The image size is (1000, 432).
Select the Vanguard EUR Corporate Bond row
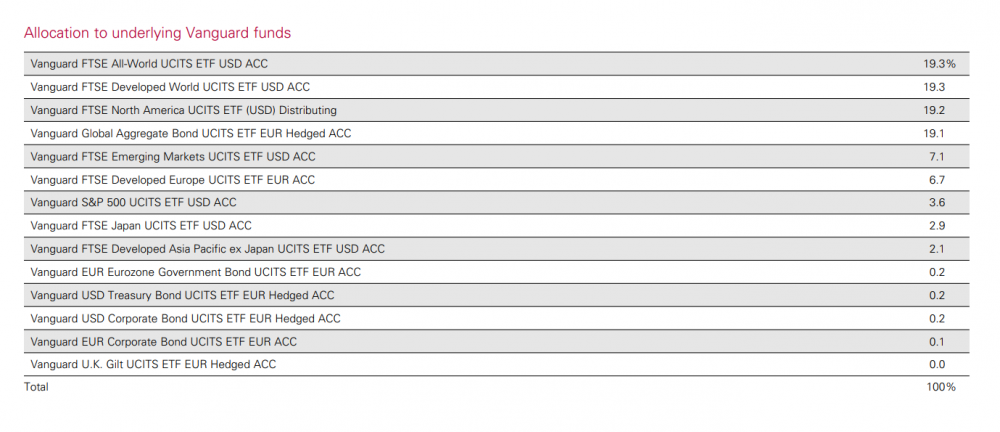(x=490, y=341)
